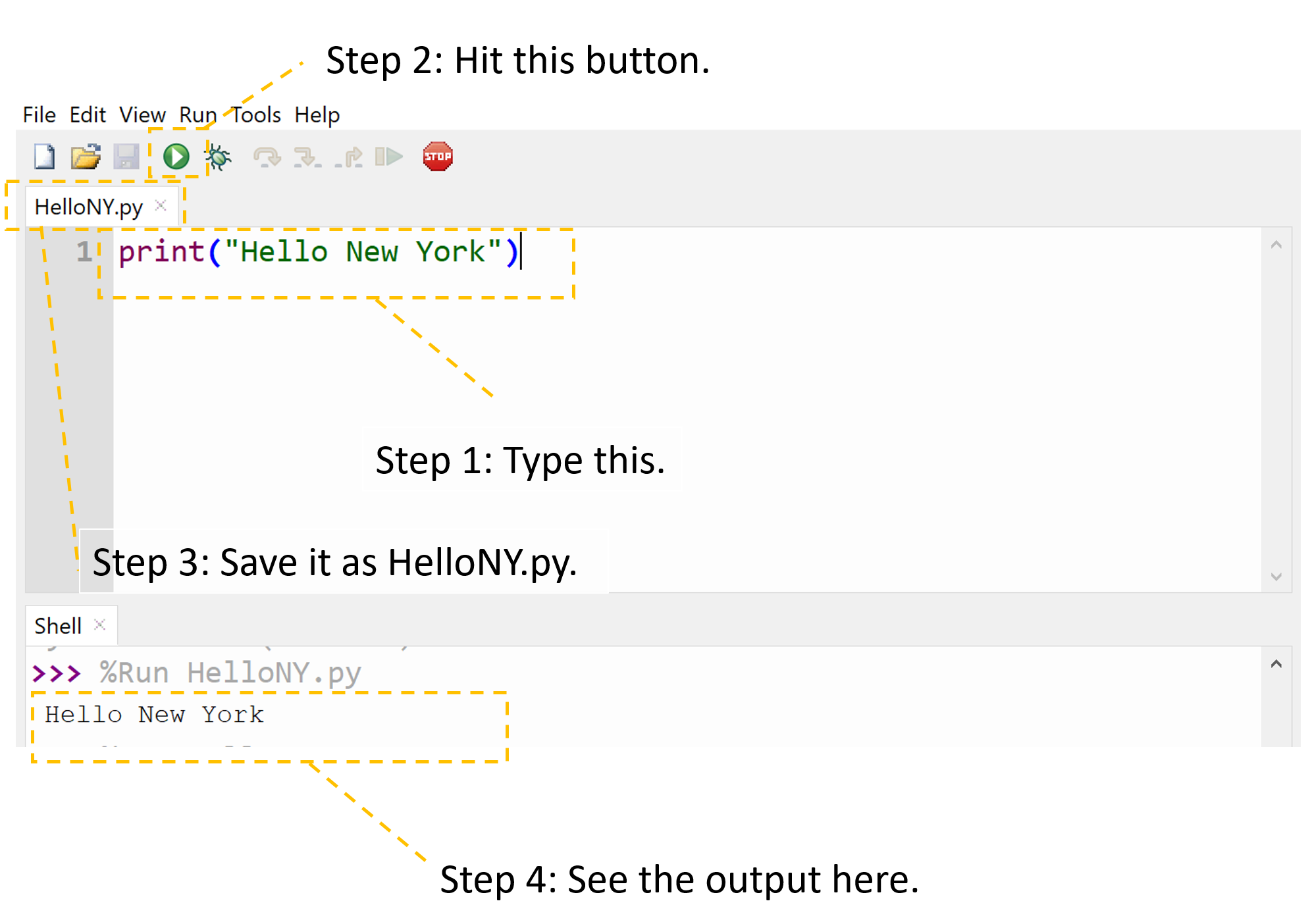This screenshot has height=924, width=1310.
Task: Click the Hello New York output line
Action: (x=154, y=715)
